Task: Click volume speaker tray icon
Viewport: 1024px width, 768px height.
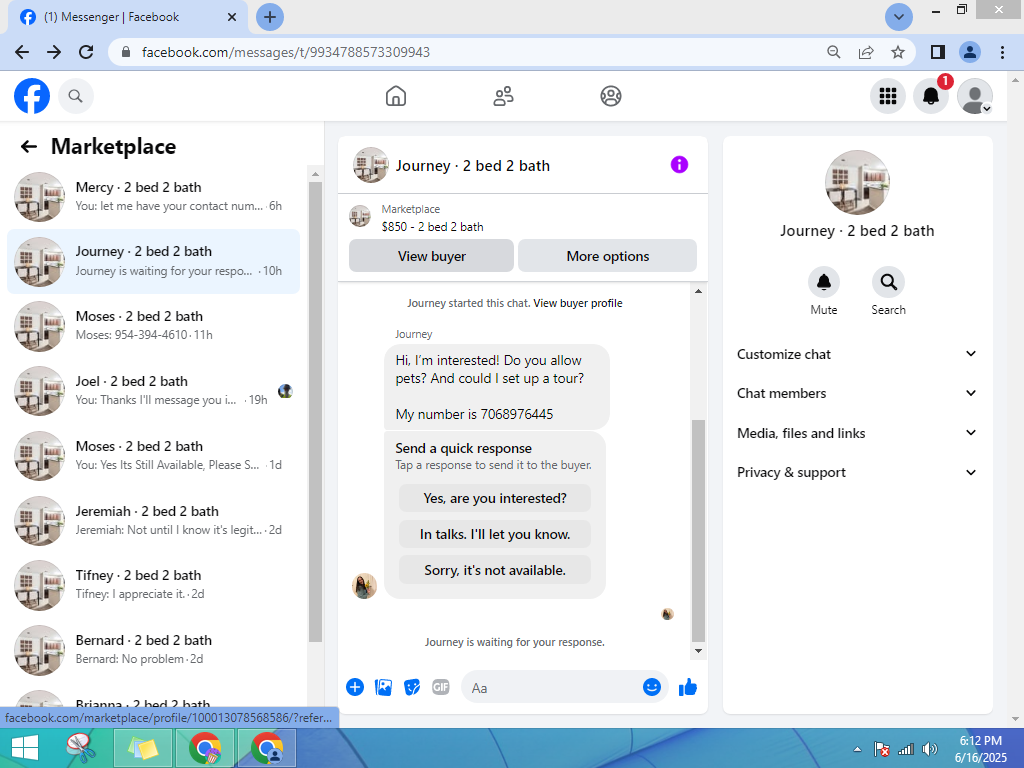Action: [x=929, y=749]
